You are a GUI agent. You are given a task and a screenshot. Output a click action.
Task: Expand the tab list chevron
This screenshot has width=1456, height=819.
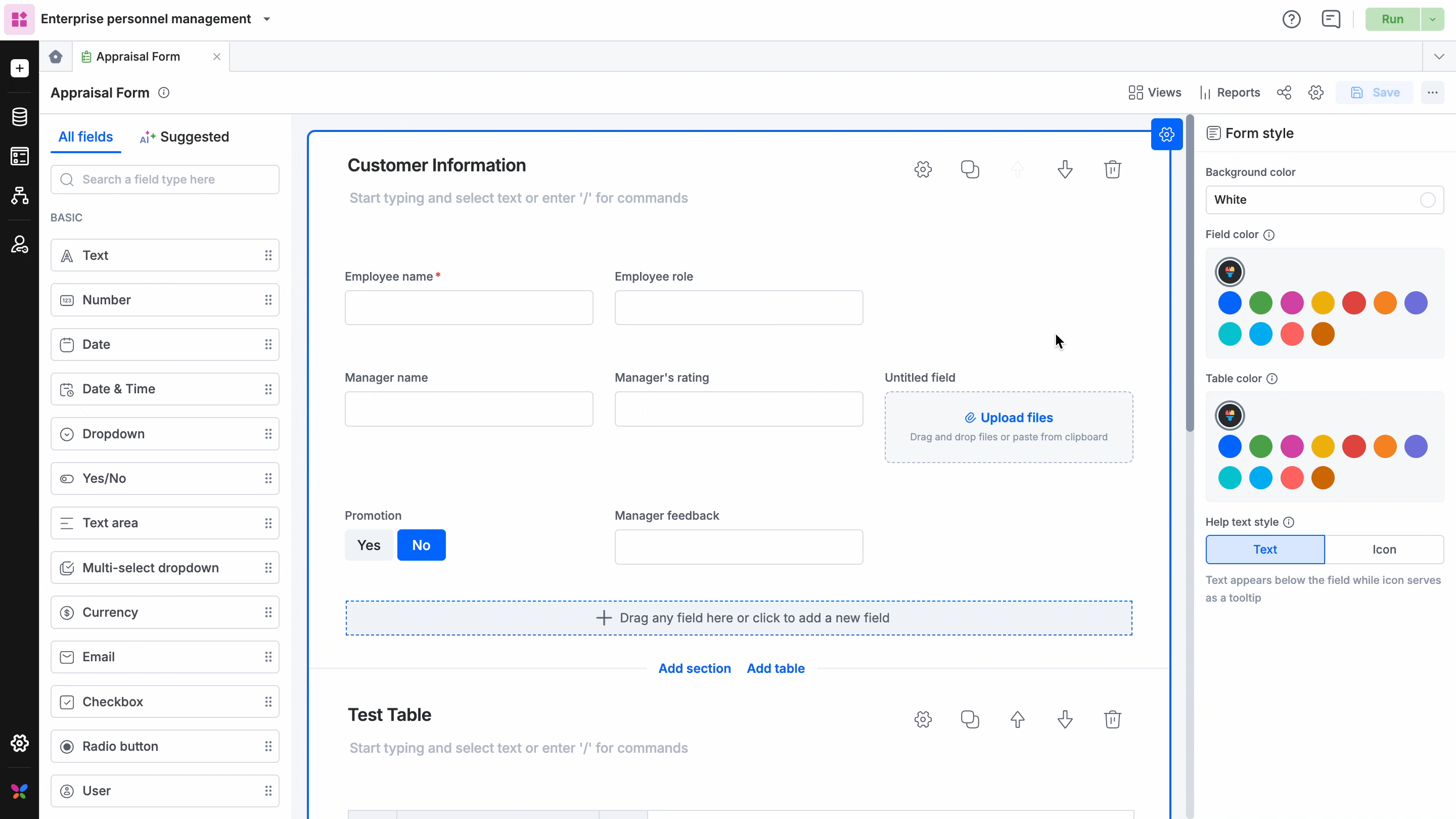tap(1439, 57)
